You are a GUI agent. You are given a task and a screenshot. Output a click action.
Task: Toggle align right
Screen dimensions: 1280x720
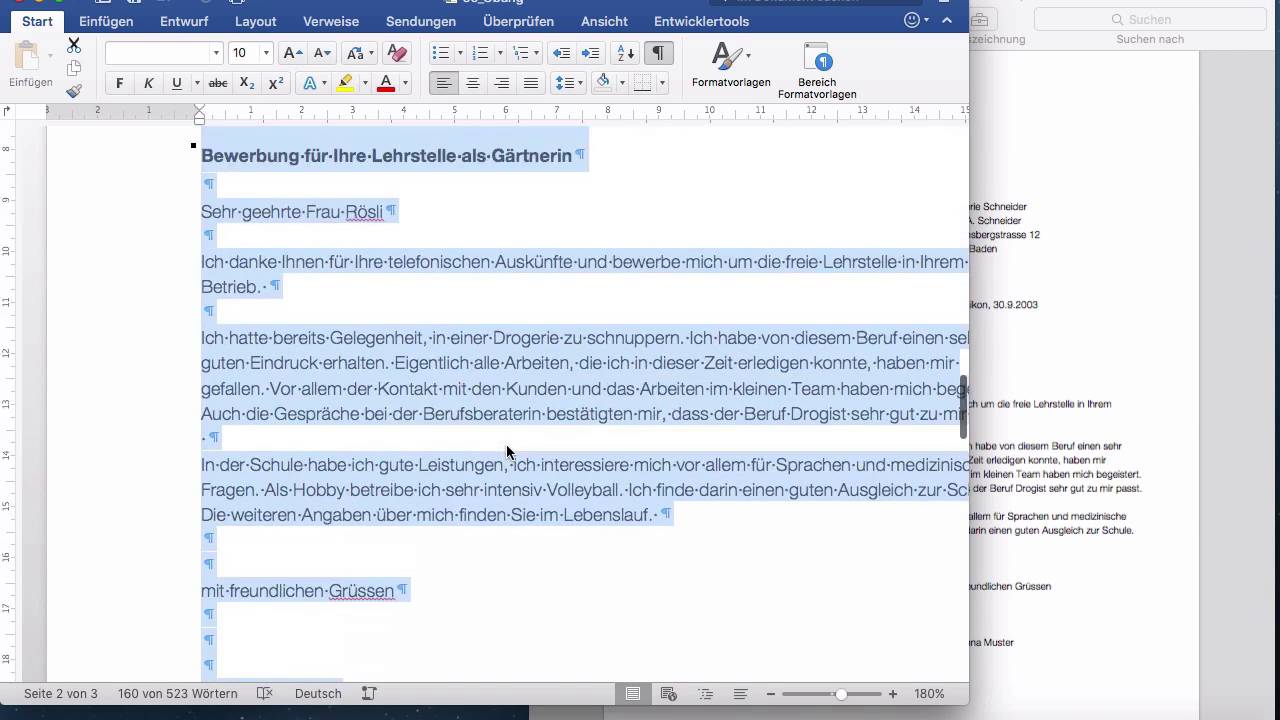click(x=502, y=84)
